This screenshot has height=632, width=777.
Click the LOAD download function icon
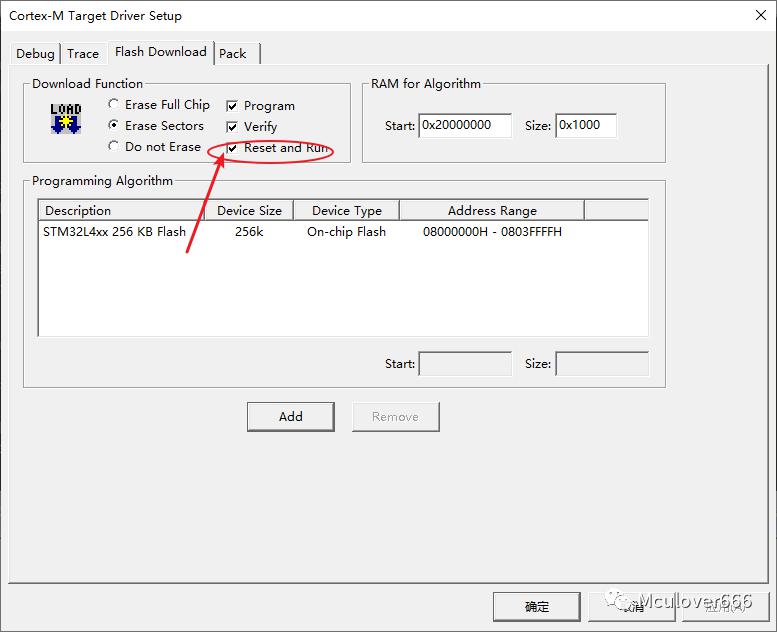click(x=65, y=119)
